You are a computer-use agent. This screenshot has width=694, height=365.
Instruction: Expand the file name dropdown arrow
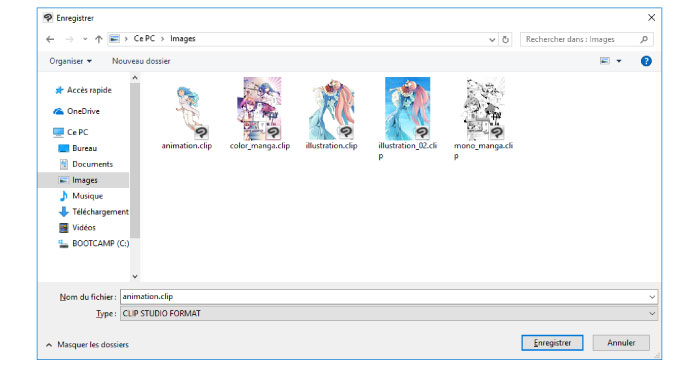pos(652,297)
